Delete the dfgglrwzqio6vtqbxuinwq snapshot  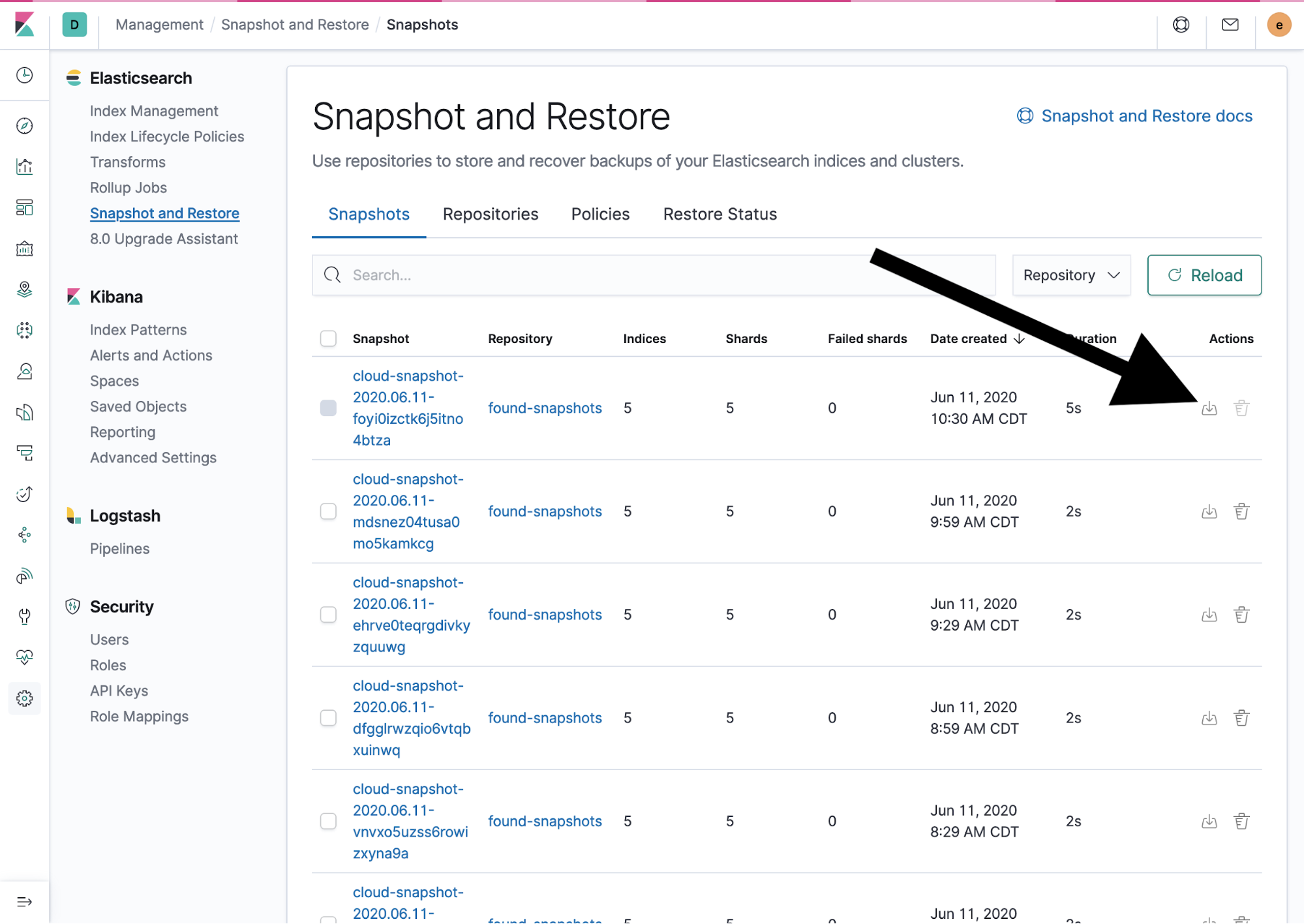point(1241,718)
